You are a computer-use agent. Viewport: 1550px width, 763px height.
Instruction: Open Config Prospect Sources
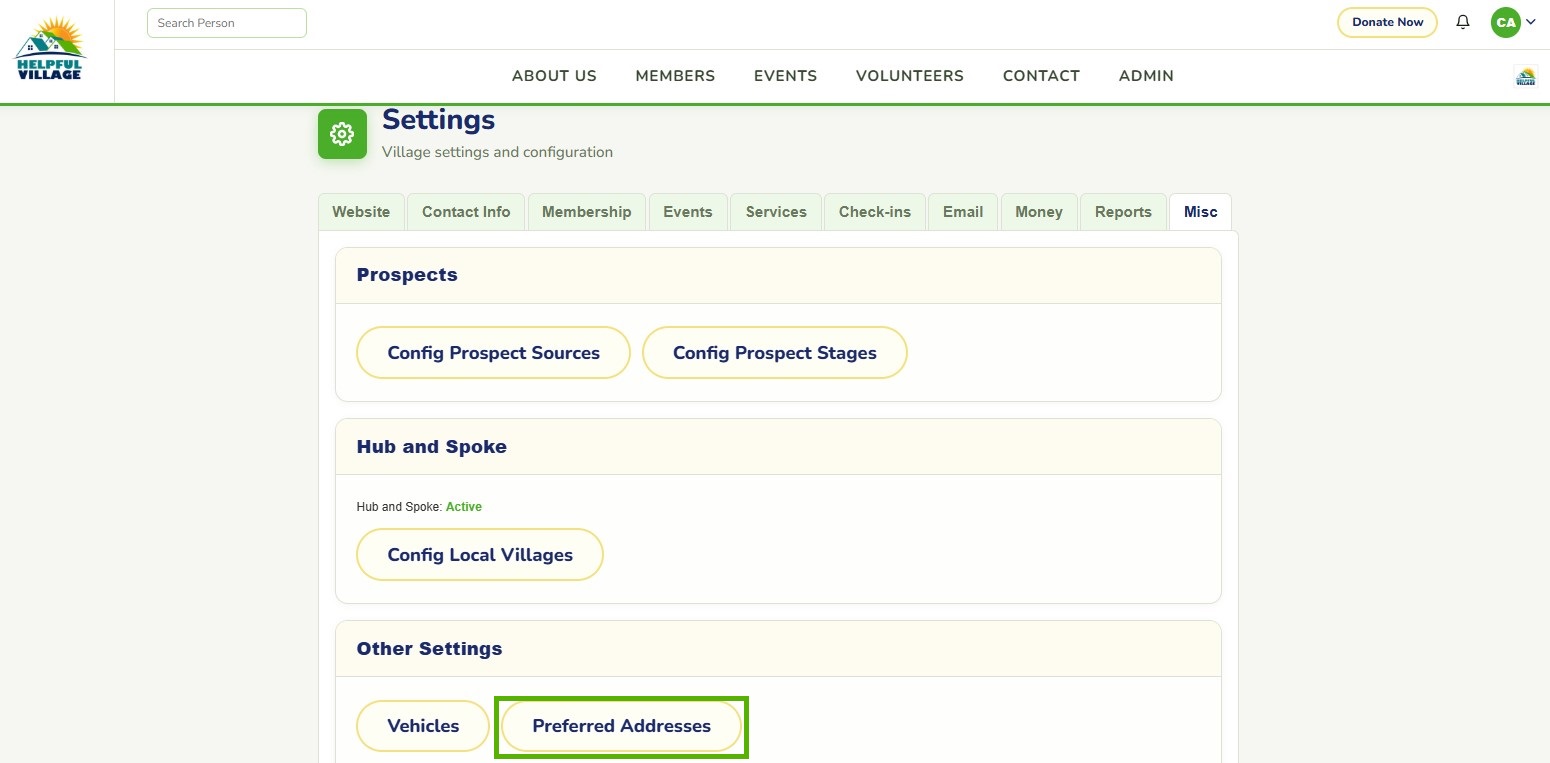(x=494, y=353)
